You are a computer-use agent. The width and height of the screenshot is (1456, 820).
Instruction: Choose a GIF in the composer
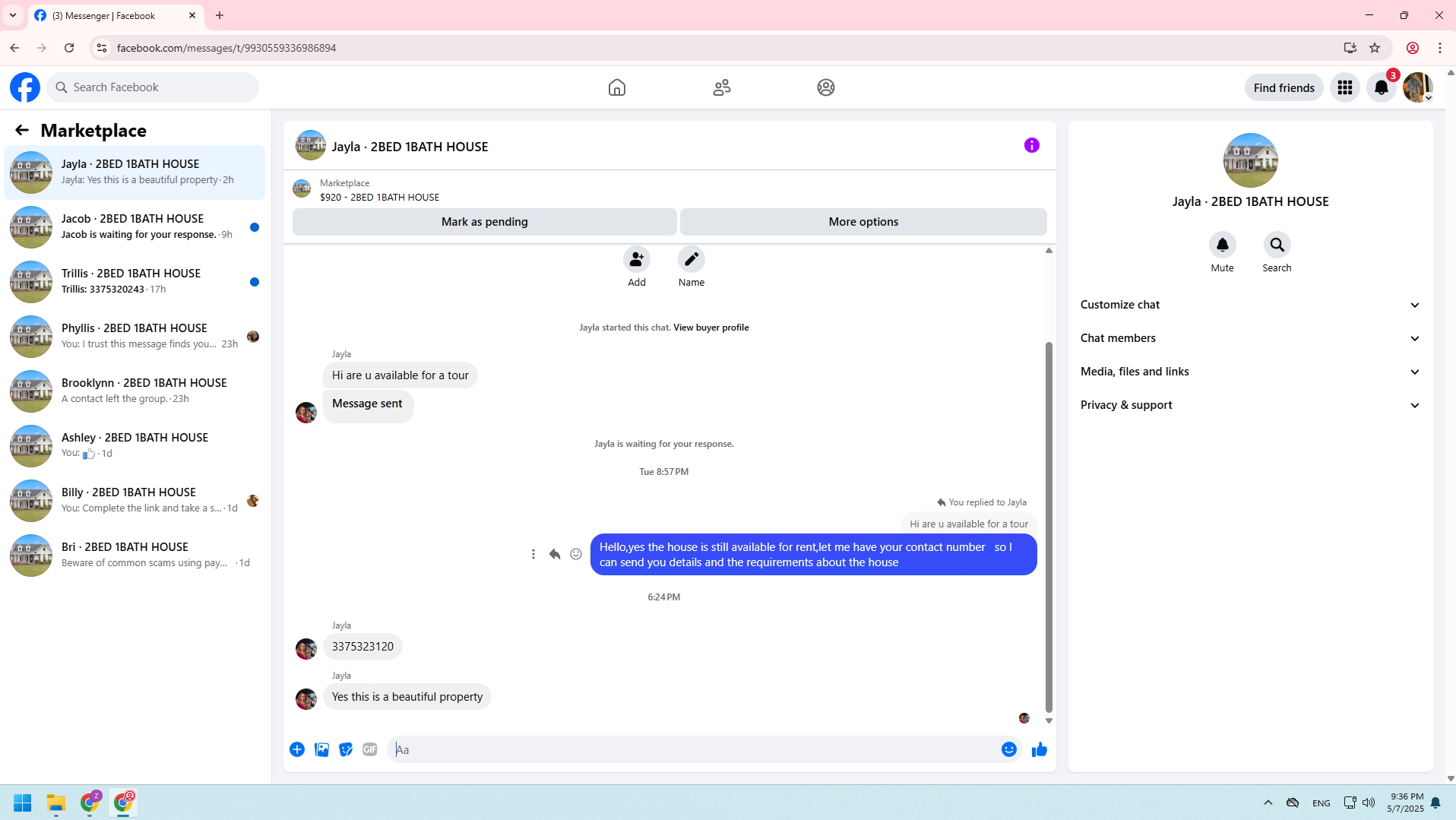click(x=370, y=749)
